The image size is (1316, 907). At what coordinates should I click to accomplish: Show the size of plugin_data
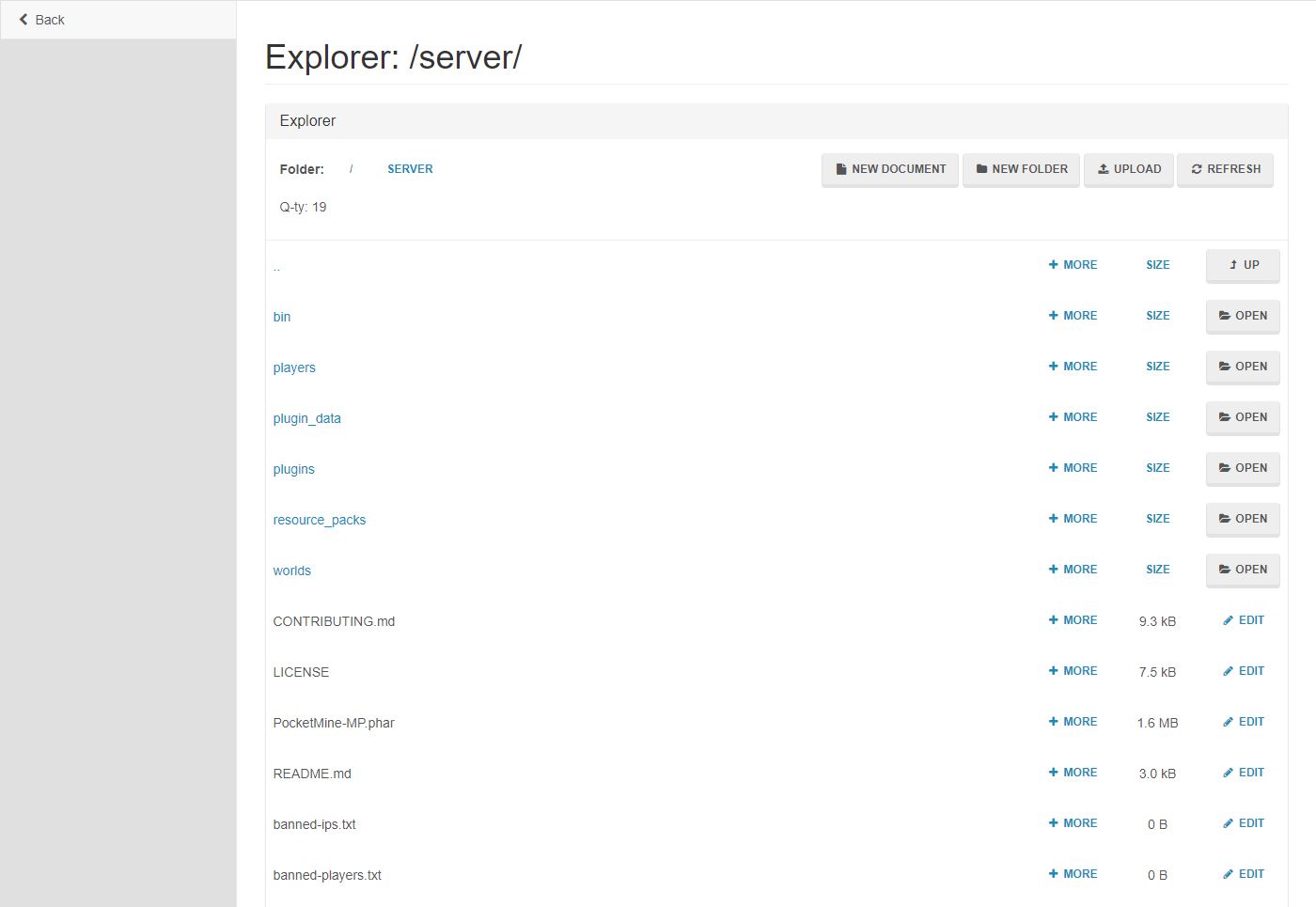[x=1157, y=416]
